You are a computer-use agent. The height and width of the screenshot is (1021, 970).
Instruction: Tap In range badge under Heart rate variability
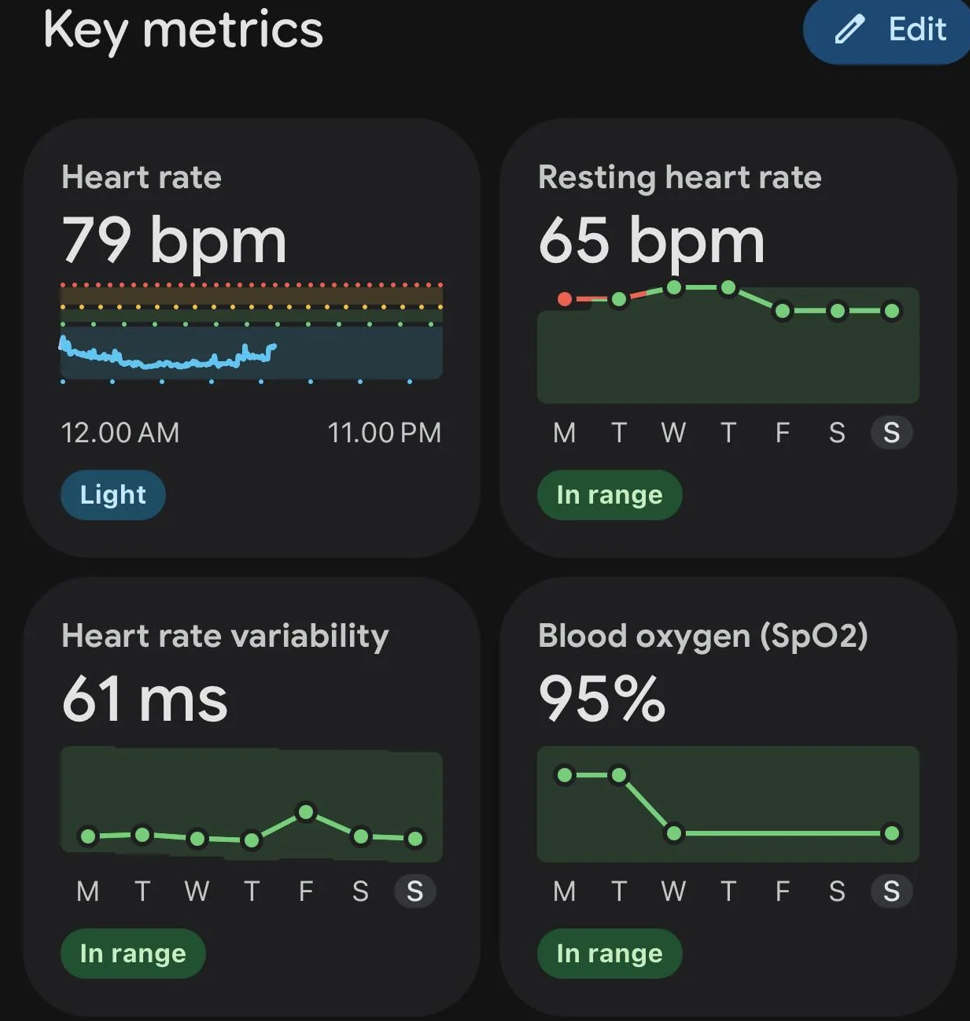point(133,953)
